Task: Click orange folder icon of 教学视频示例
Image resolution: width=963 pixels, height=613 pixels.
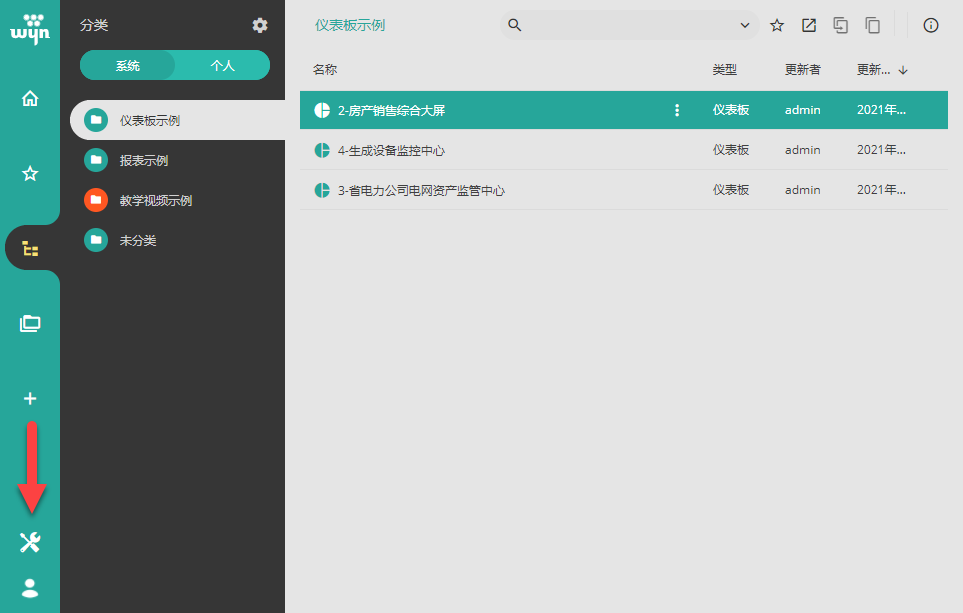Action: click(96, 200)
